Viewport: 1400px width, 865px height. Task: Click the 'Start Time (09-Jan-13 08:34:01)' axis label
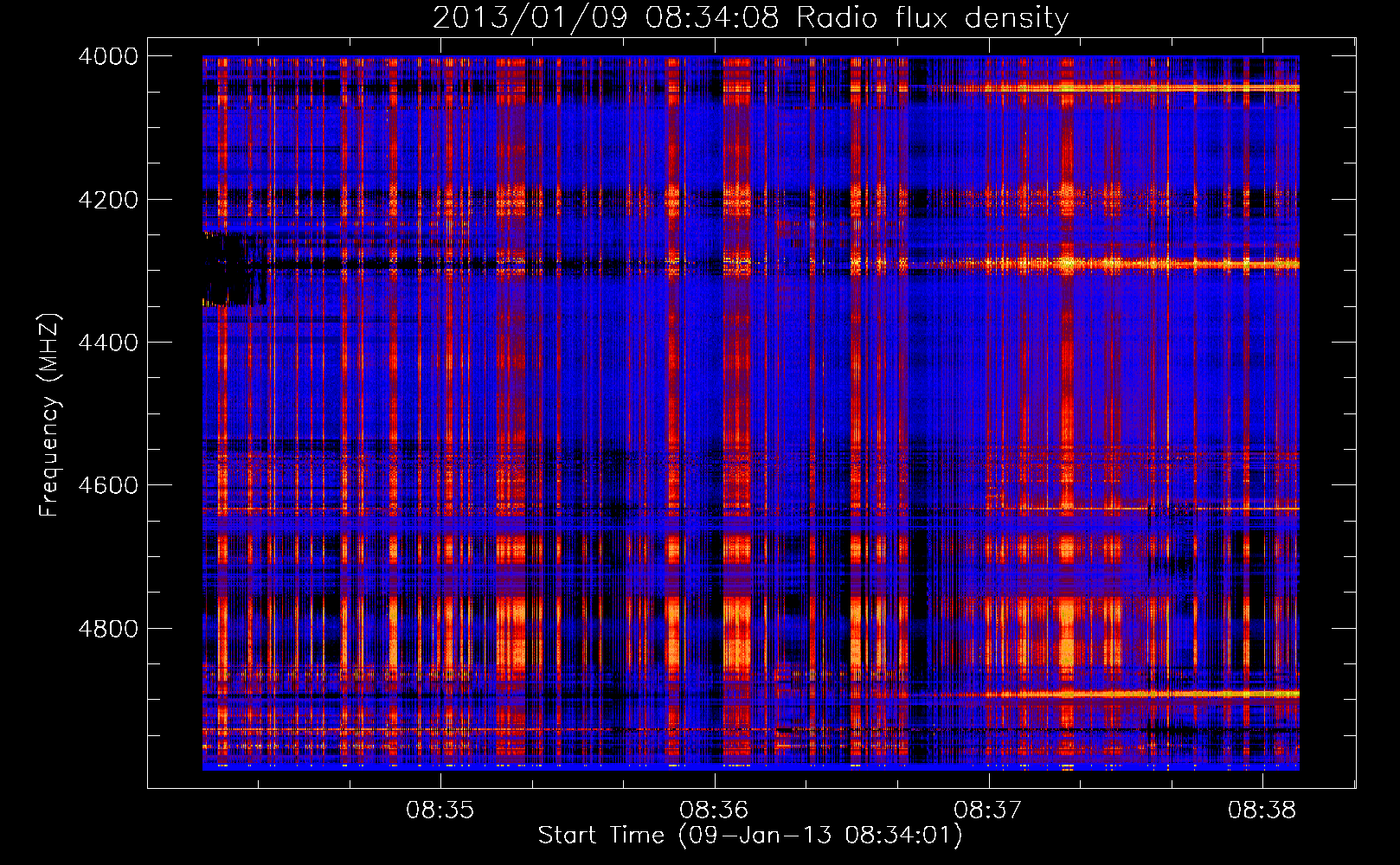pyautogui.click(x=750, y=836)
